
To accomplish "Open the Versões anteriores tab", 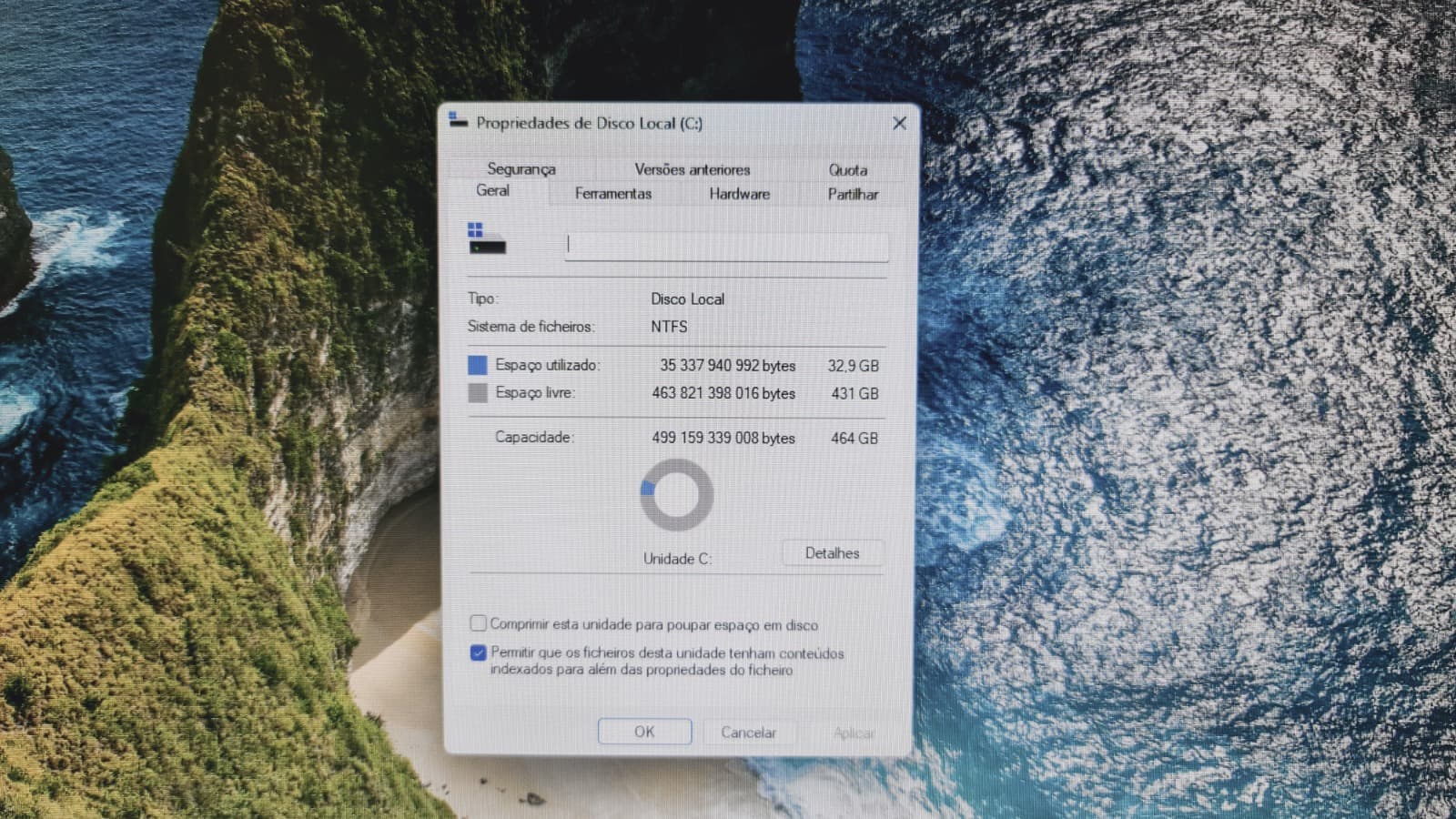I will click(x=693, y=169).
